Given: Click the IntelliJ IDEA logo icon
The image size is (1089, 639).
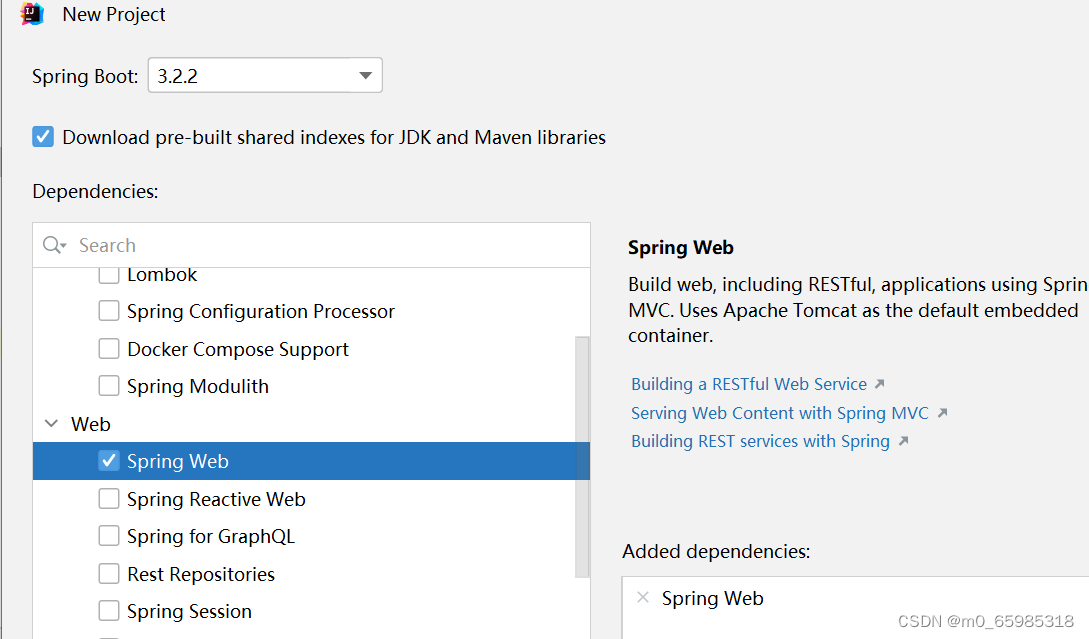Looking at the screenshot, I should (x=33, y=14).
